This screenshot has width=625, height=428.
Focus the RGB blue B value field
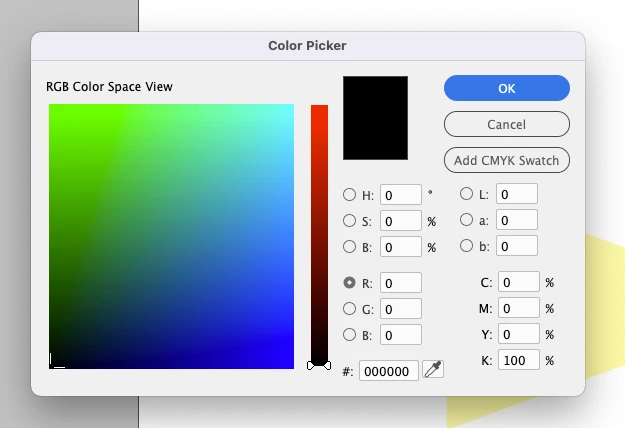pyautogui.click(x=401, y=335)
